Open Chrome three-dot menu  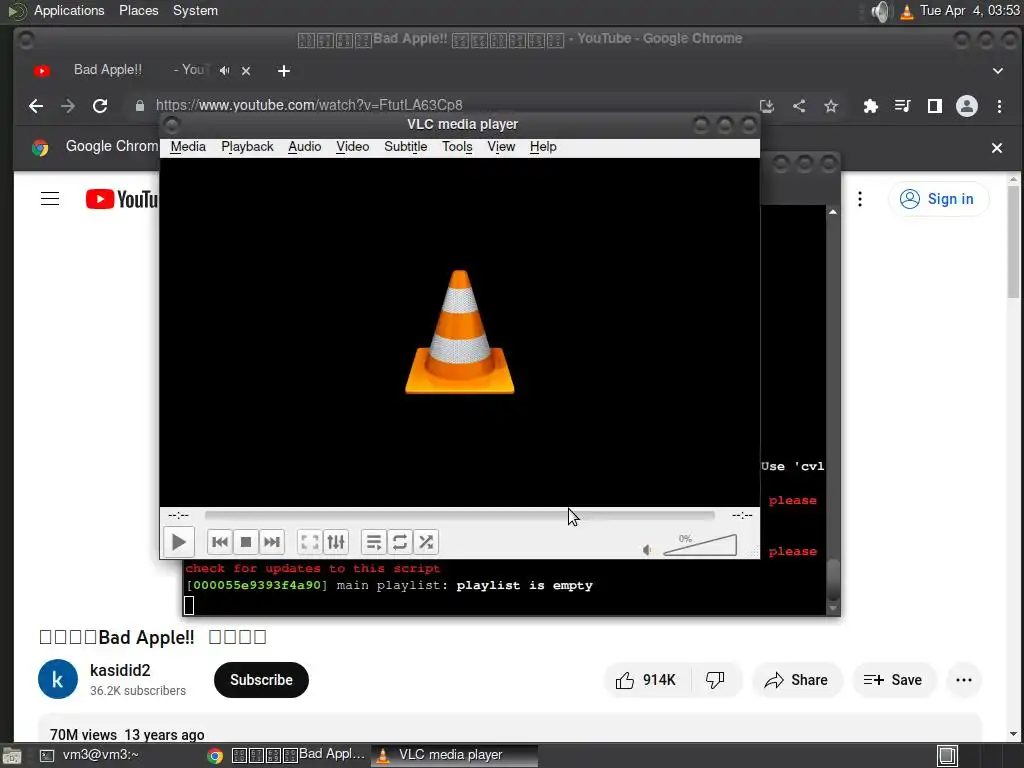coord(999,106)
